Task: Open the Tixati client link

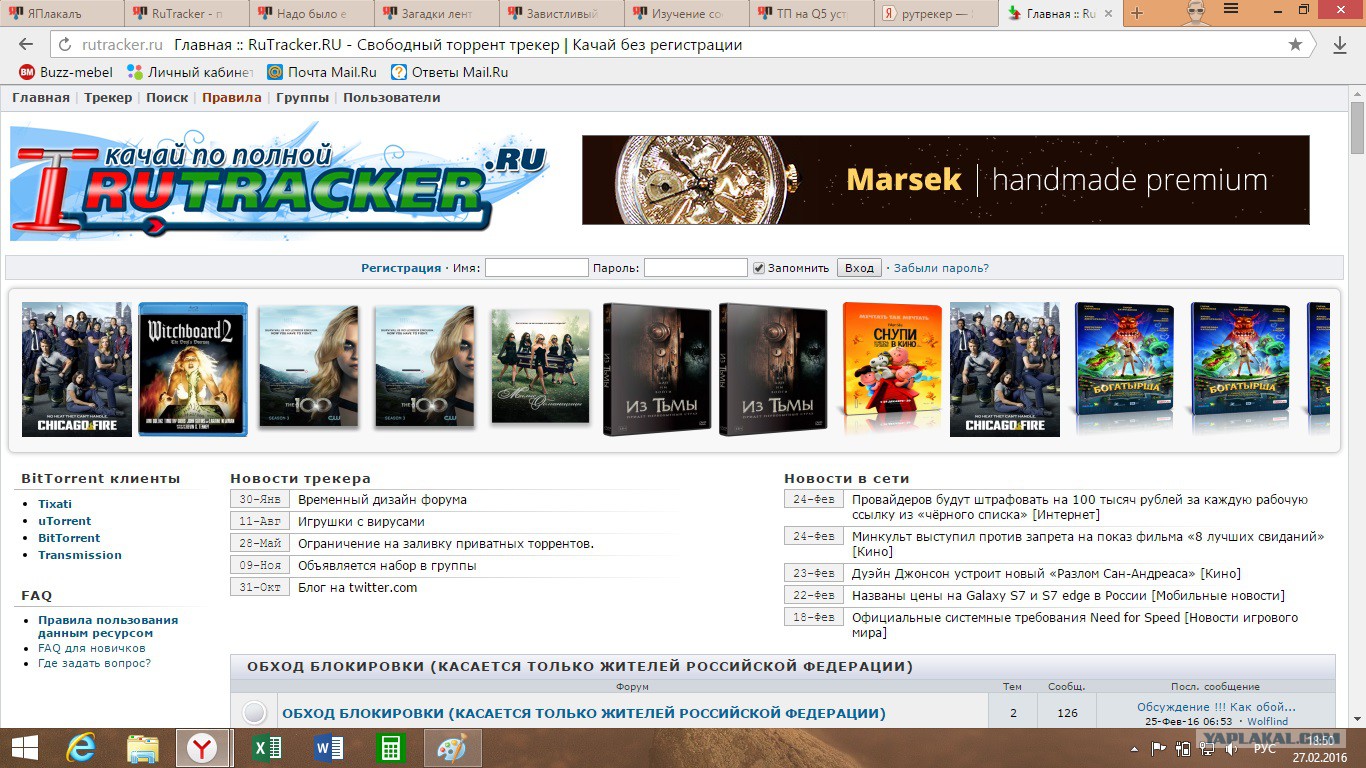Action: [55, 504]
